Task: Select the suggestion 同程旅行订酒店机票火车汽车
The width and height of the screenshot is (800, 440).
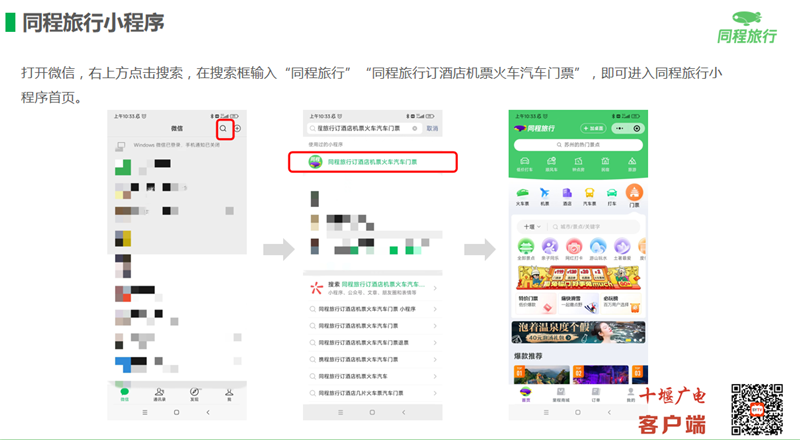Action: (x=372, y=376)
